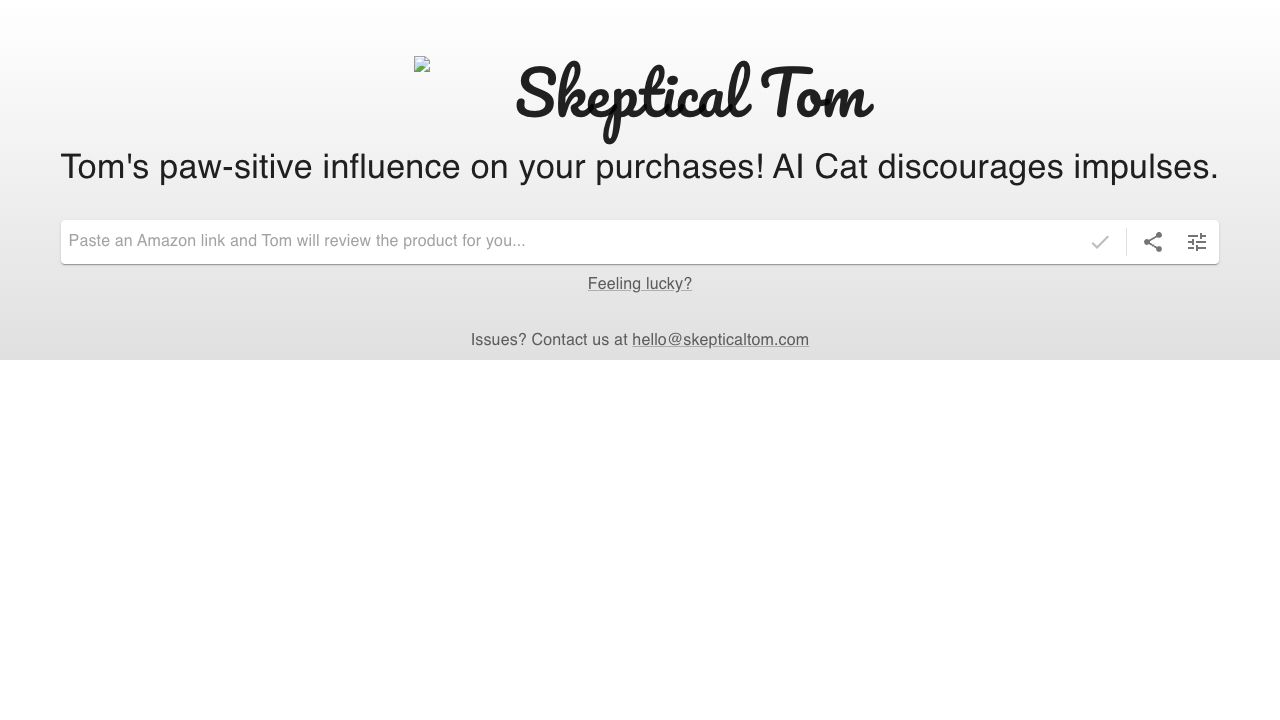Click the "Tom" word in the title
The width and height of the screenshot is (1280, 720).
(816, 95)
